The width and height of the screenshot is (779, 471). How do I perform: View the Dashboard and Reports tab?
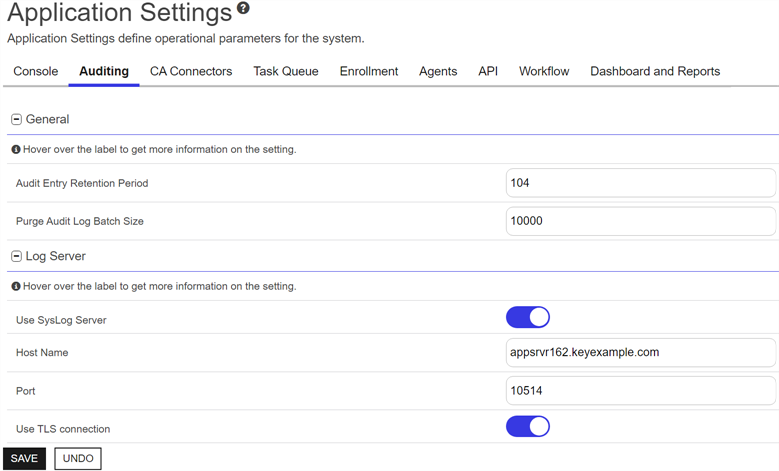[655, 71]
